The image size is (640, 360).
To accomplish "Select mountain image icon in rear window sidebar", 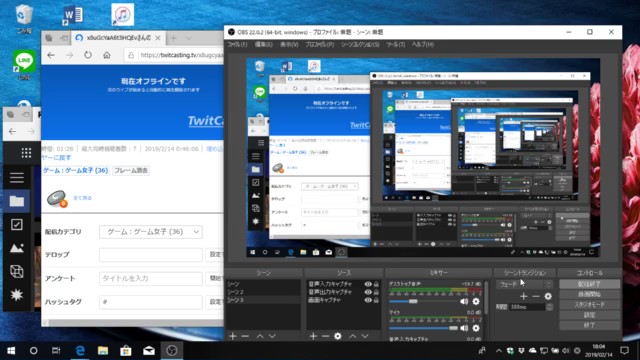I will coord(17,248).
